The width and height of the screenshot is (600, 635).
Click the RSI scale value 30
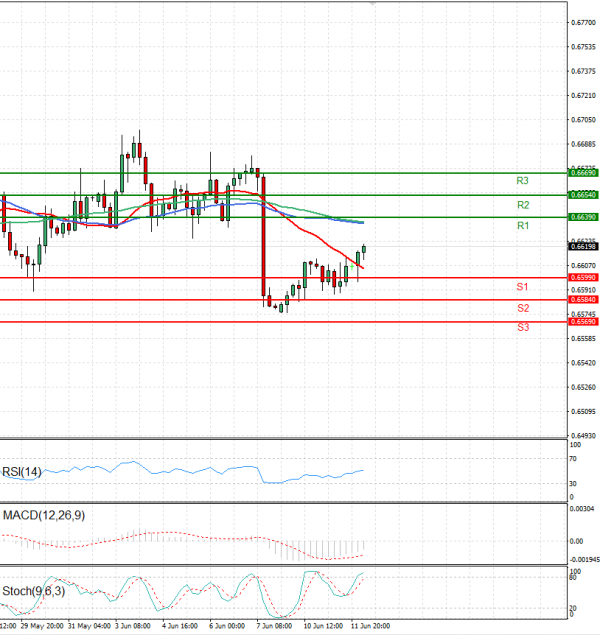tap(573, 484)
